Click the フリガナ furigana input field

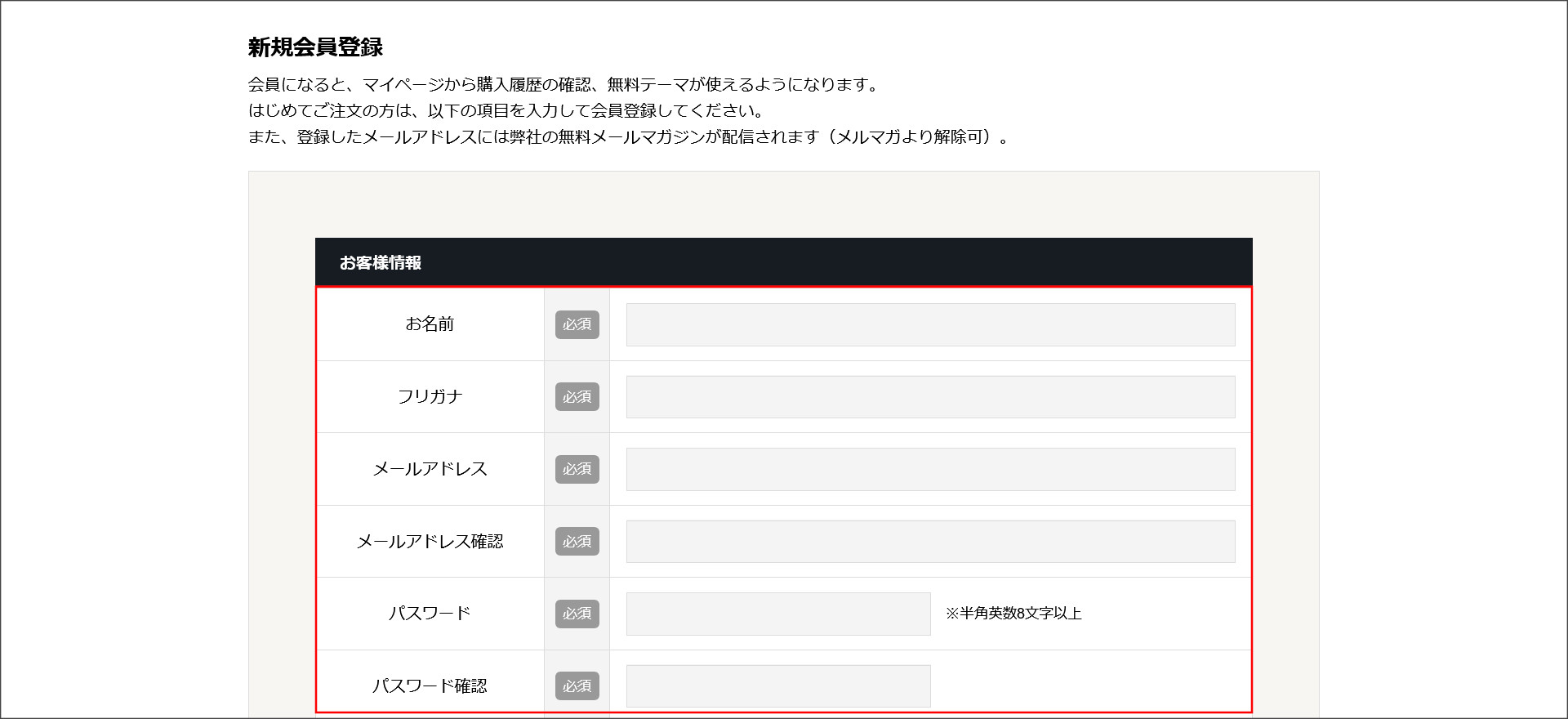pyautogui.click(x=929, y=397)
